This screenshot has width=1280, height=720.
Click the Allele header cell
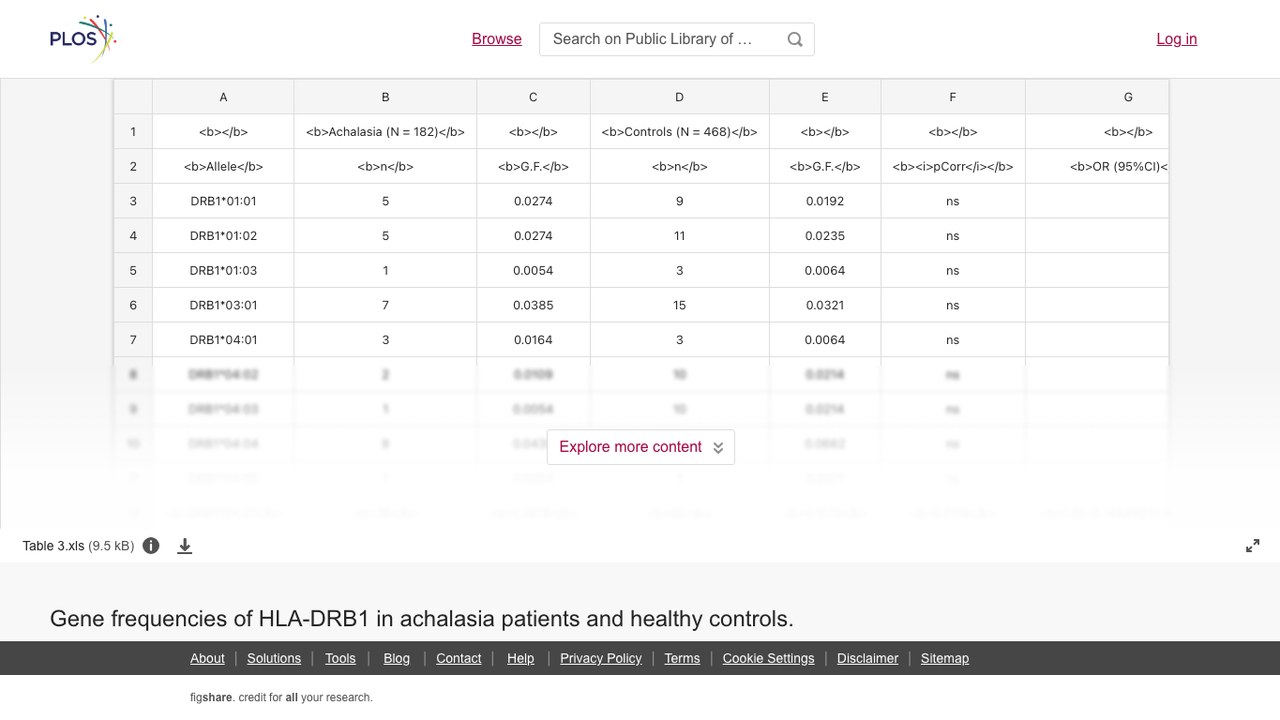click(x=223, y=166)
